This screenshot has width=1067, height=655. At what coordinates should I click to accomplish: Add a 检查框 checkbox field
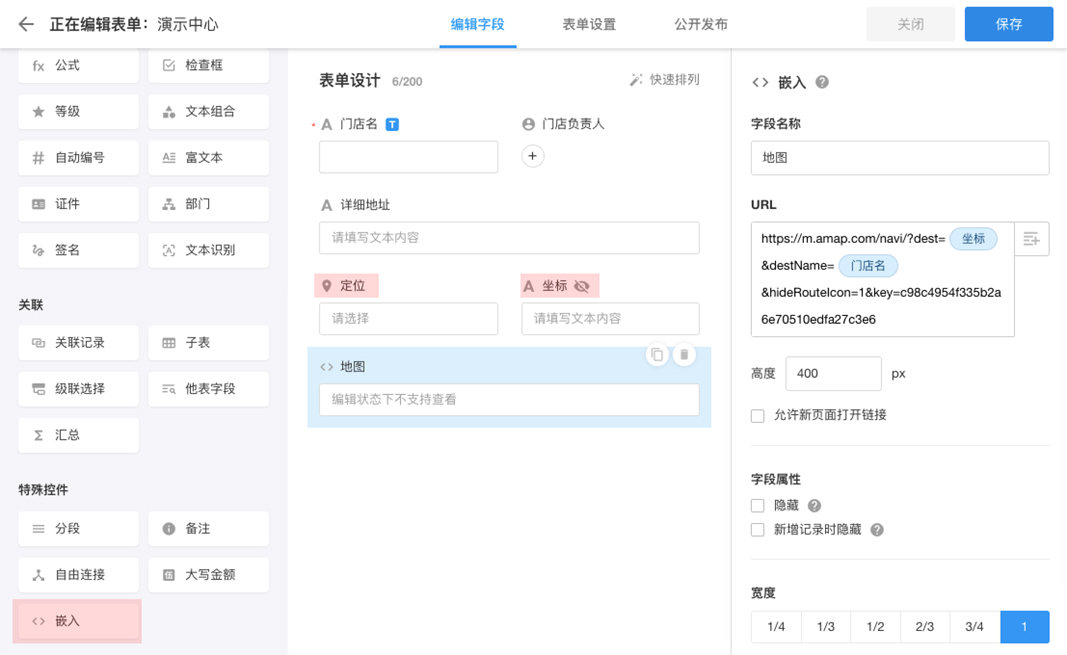(208, 65)
